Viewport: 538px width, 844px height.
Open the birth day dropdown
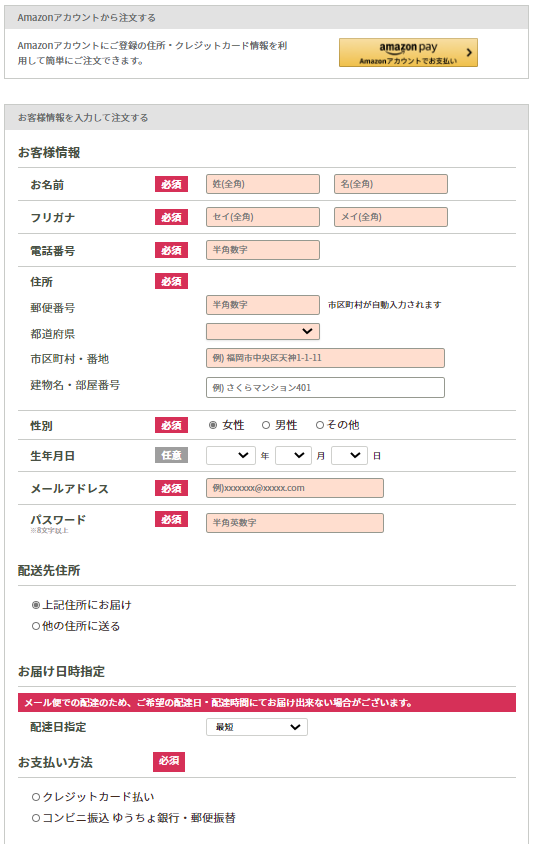click(x=349, y=455)
